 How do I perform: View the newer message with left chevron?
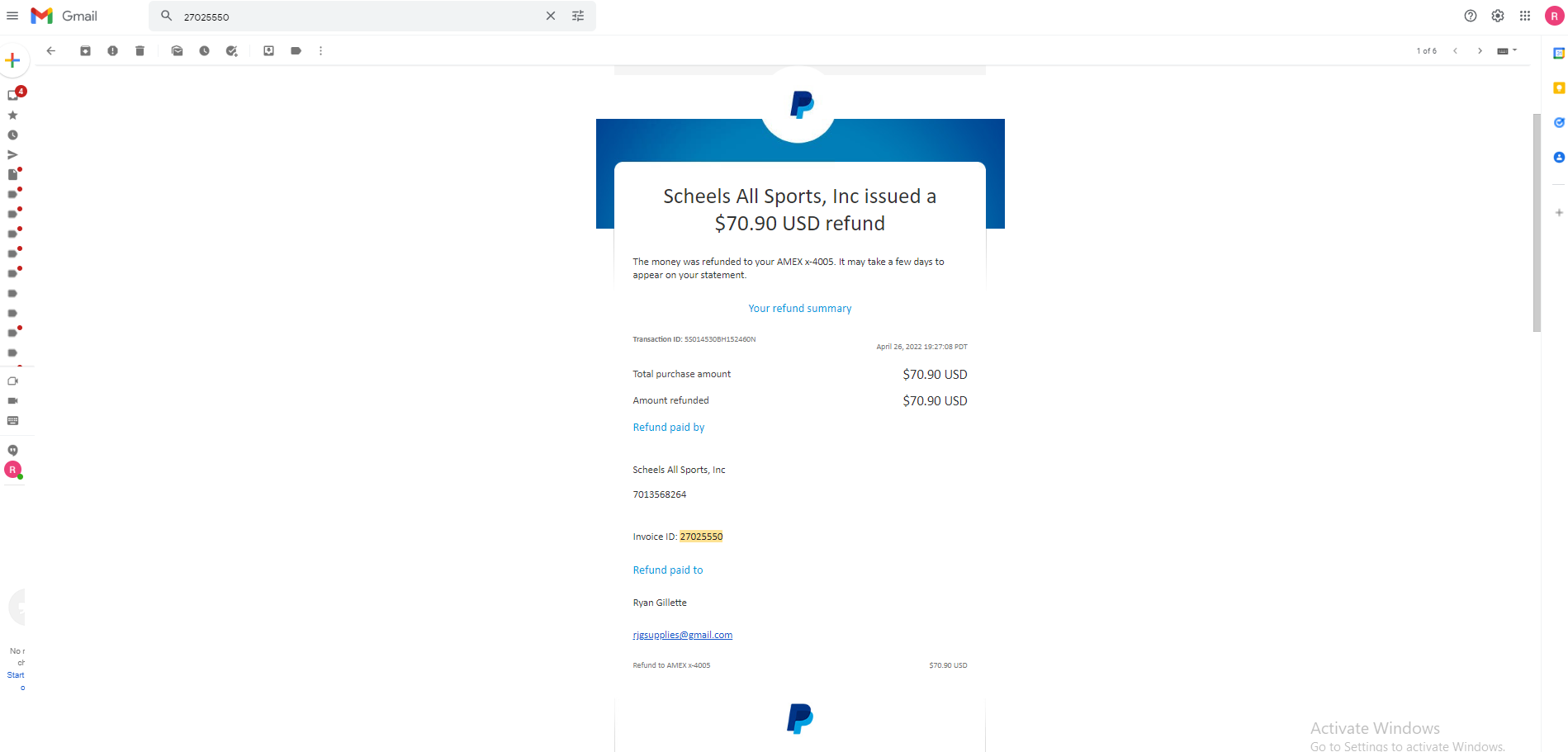coord(1455,51)
